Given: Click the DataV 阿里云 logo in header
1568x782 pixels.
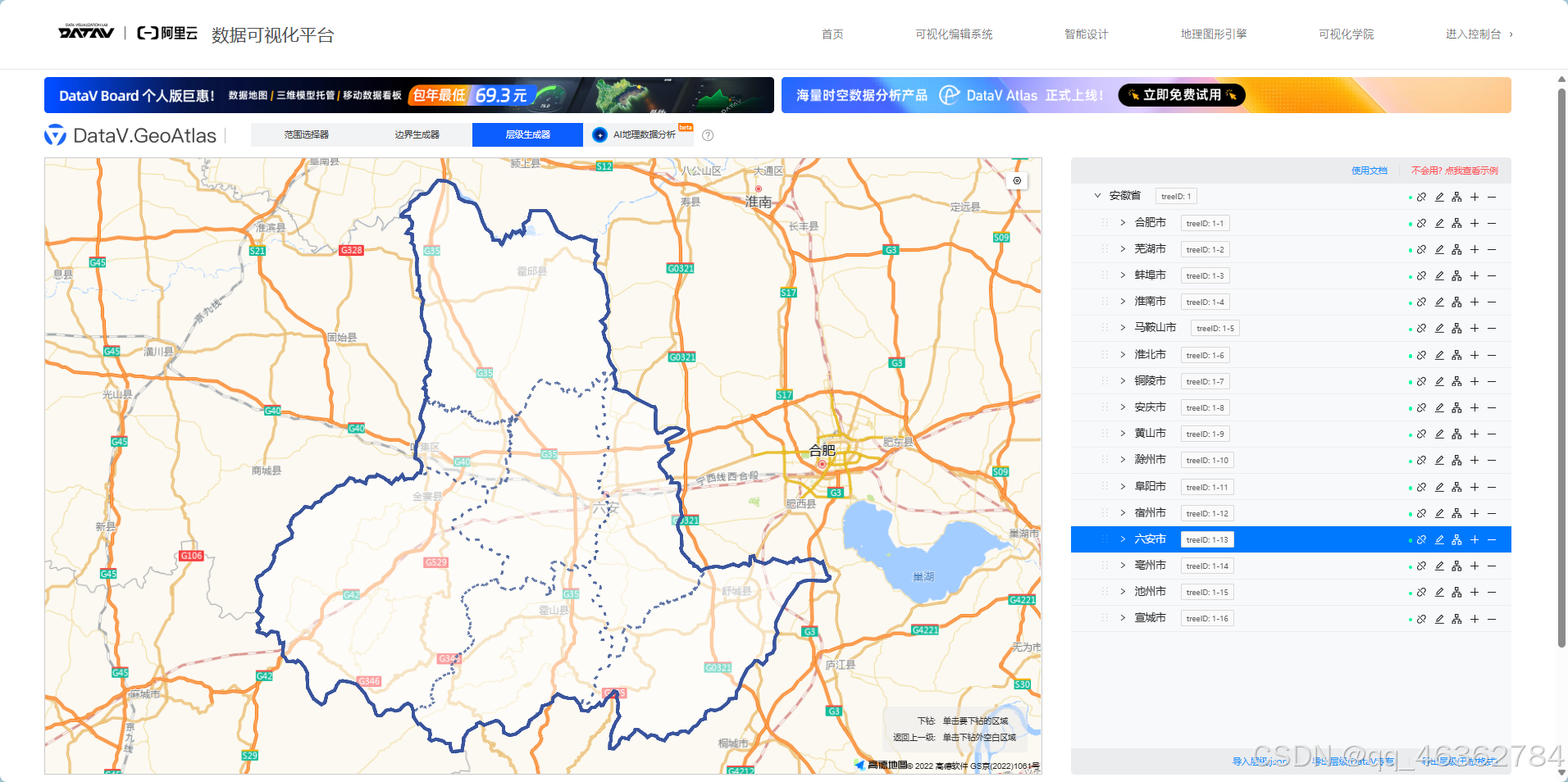Looking at the screenshot, I should (x=128, y=33).
